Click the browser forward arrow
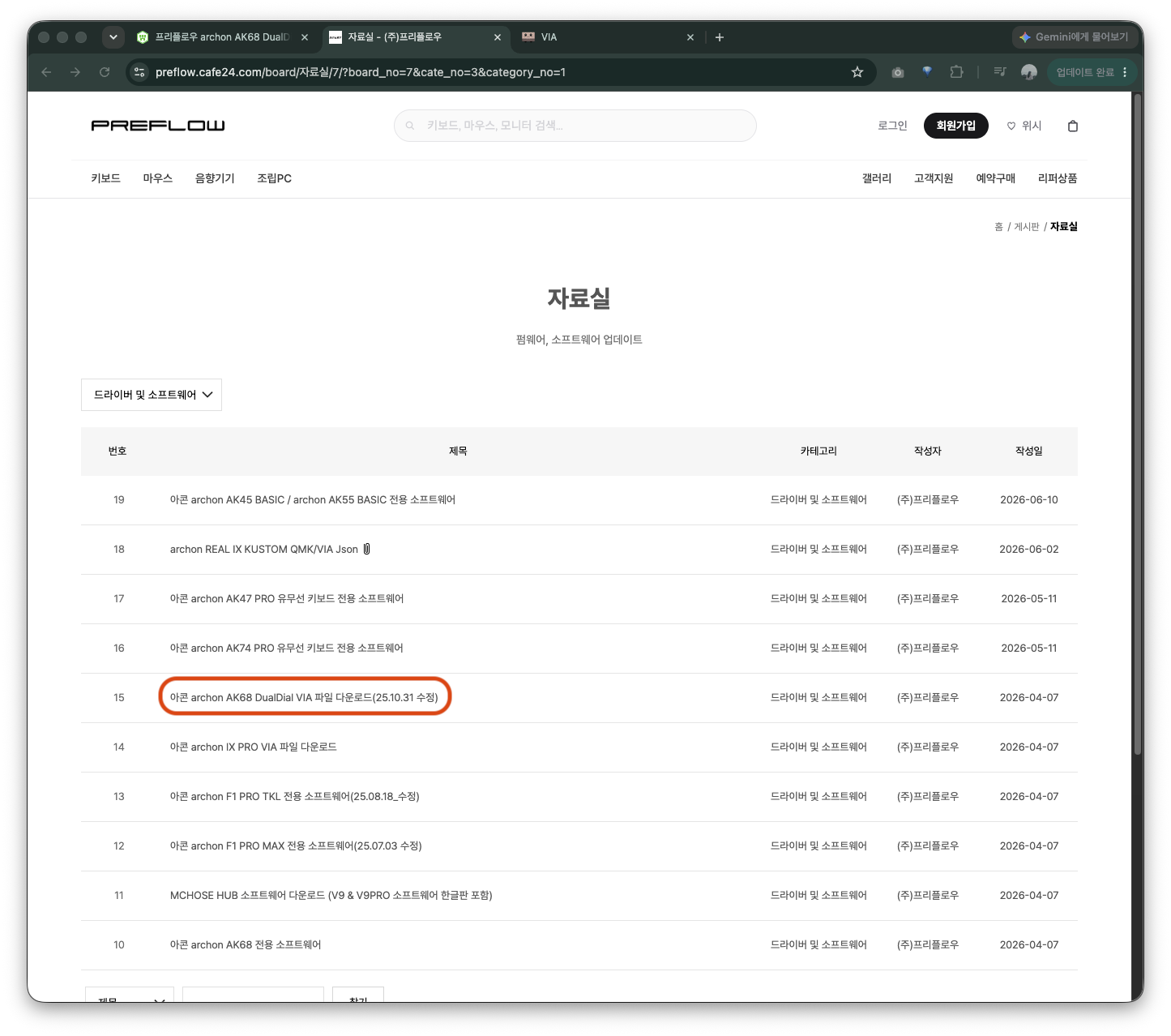 (75, 72)
